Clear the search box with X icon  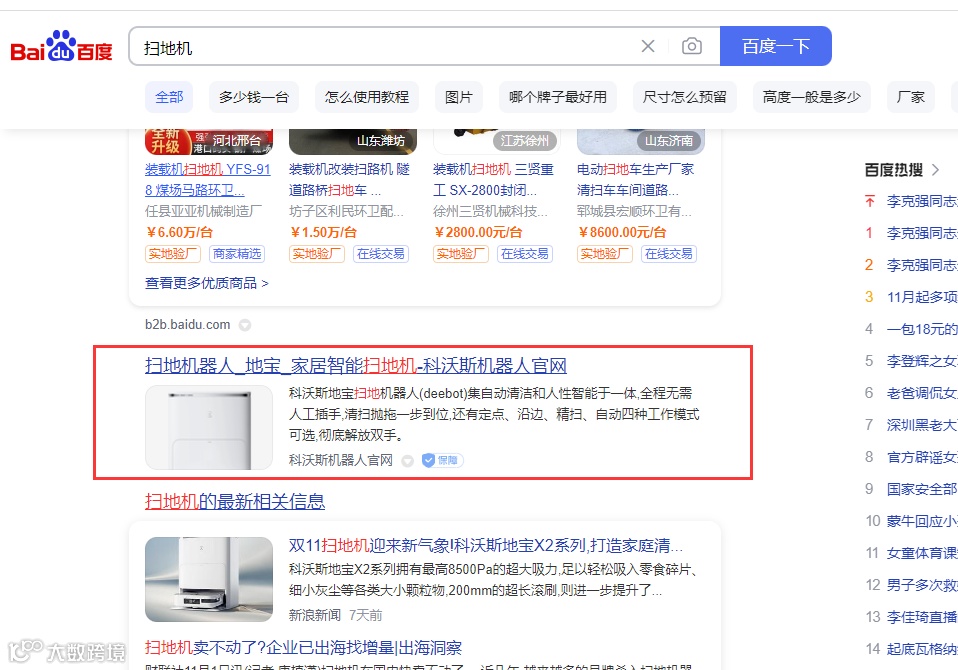point(648,46)
